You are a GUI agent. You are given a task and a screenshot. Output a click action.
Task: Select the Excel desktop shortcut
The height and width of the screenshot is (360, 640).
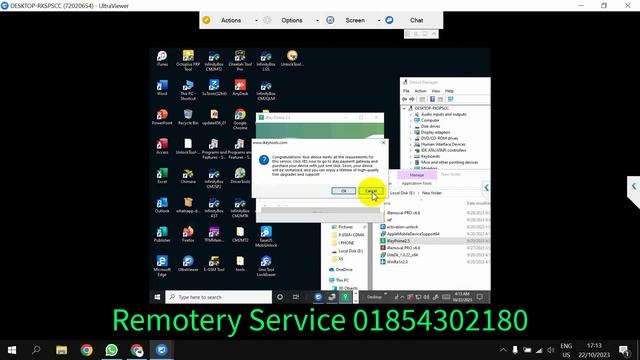point(162,176)
